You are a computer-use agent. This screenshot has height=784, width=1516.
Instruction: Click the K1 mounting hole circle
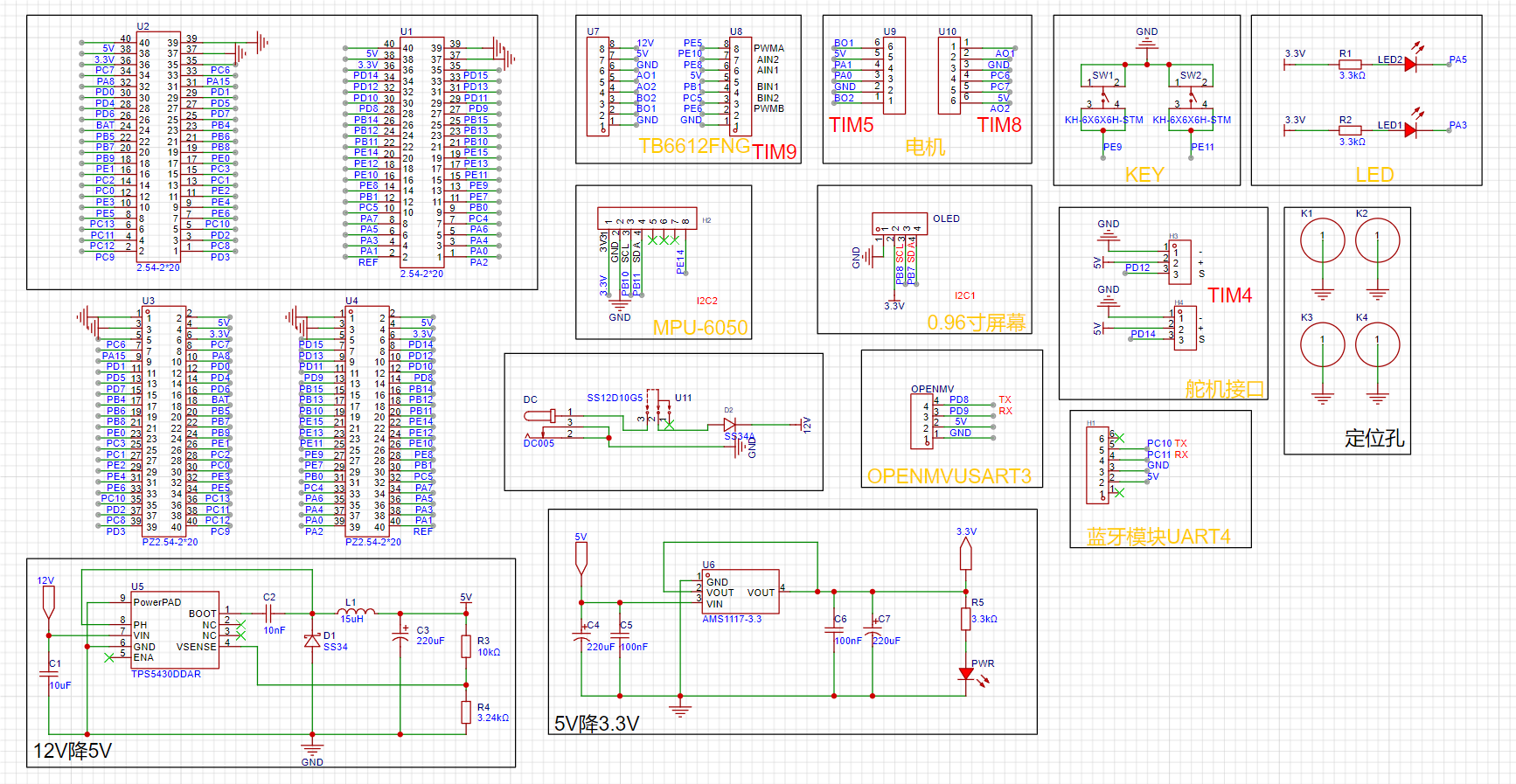[1322, 240]
